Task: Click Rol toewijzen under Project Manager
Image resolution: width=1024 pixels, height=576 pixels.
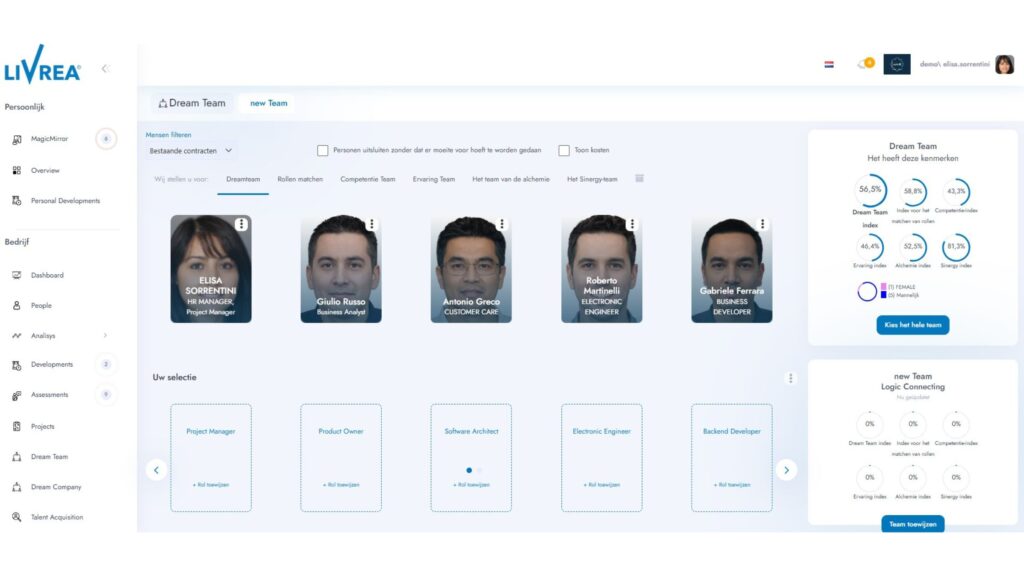Action: pos(211,485)
